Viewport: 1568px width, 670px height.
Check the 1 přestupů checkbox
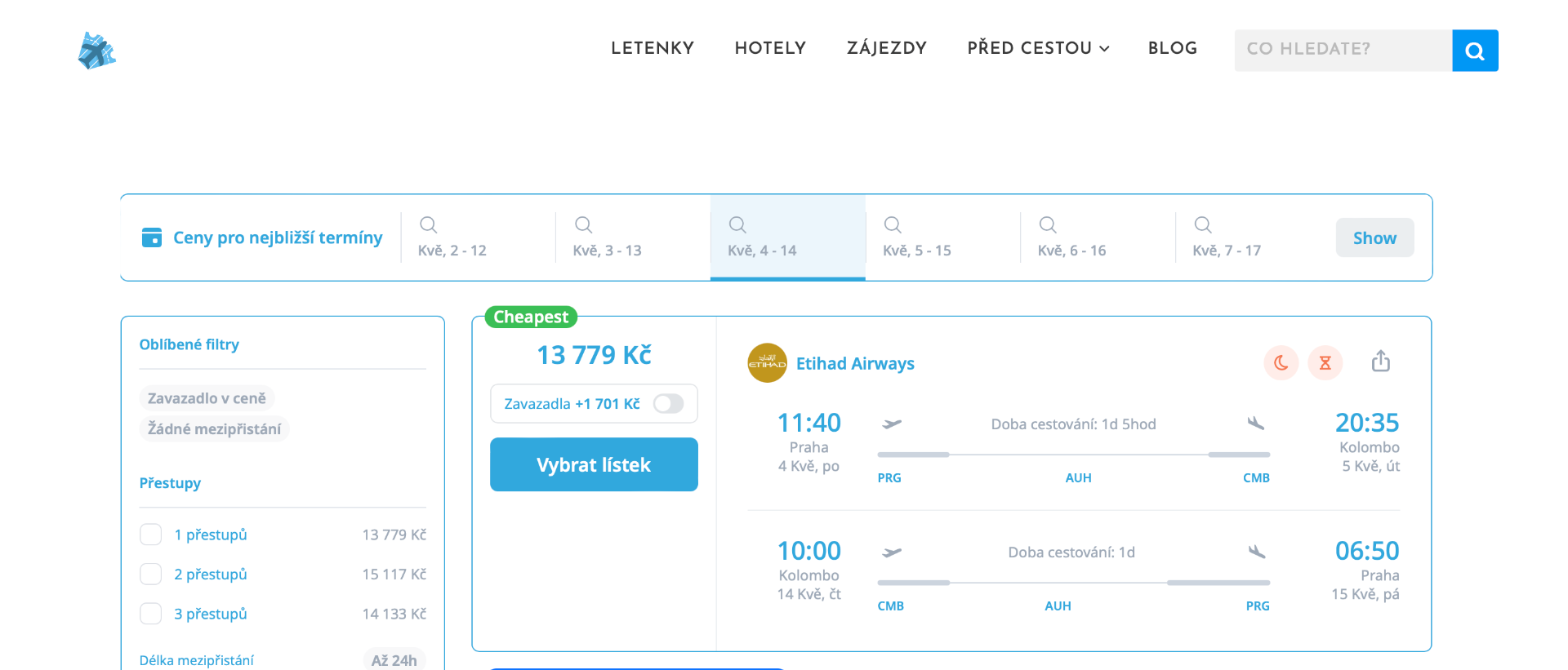[151, 535]
